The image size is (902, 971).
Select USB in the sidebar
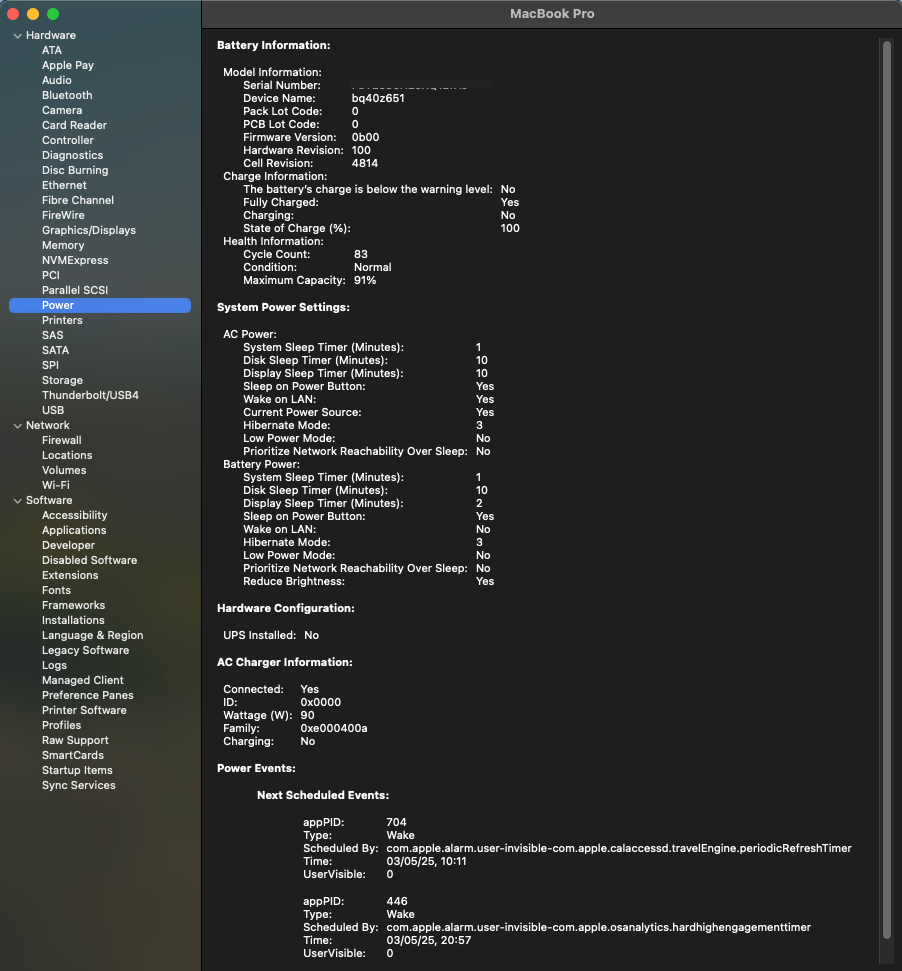pyautogui.click(x=53, y=410)
